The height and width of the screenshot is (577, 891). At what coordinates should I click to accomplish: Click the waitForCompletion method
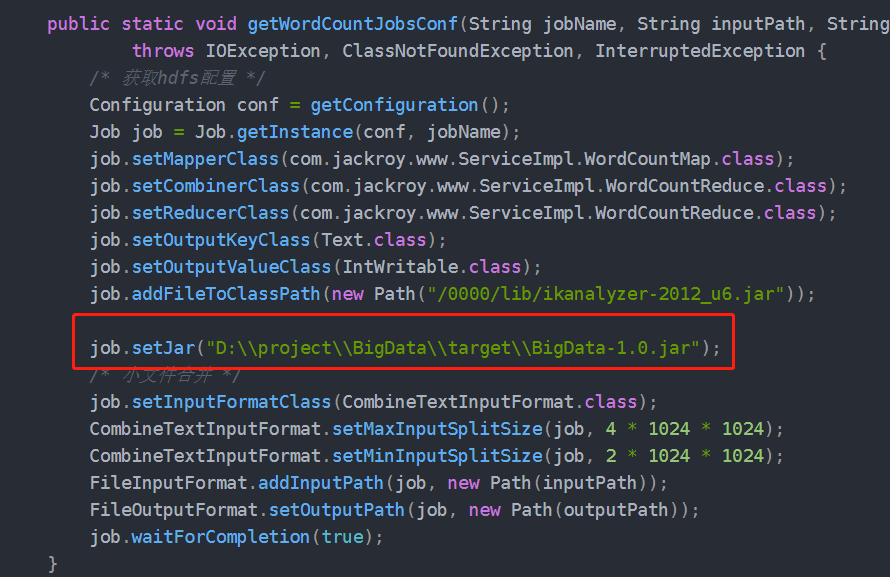pyautogui.click(x=221, y=537)
